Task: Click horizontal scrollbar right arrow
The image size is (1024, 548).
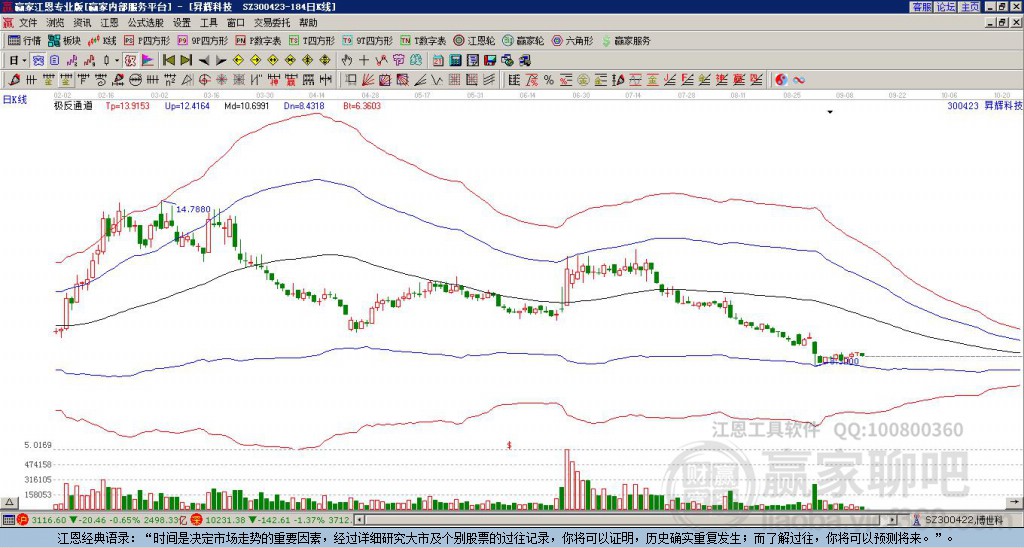Action: pos(893,520)
